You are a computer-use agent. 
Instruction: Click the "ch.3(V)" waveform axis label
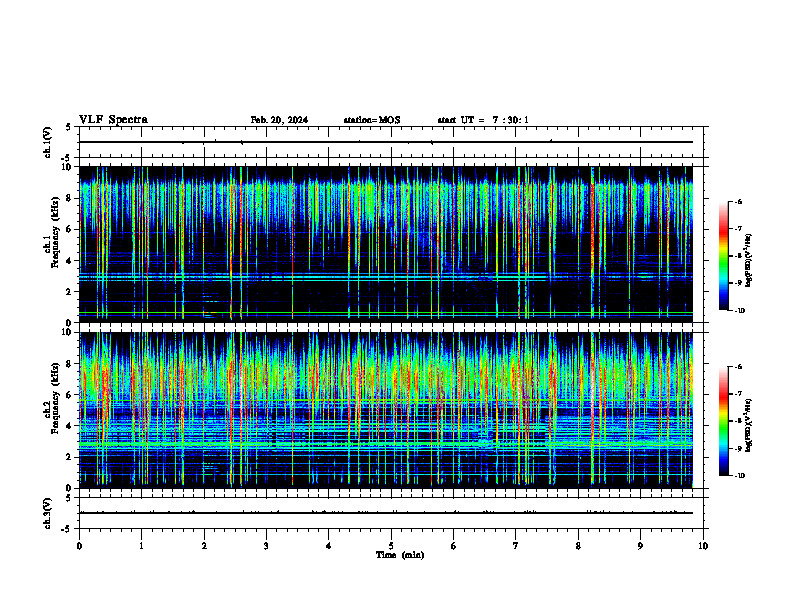[x=47, y=514]
